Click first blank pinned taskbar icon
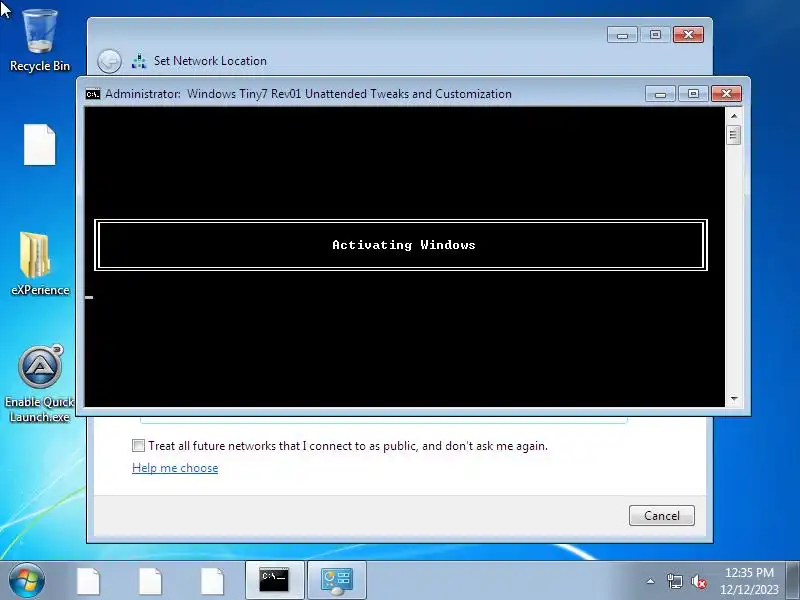Image resolution: width=800 pixels, height=600 pixels. (x=88, y=581)
